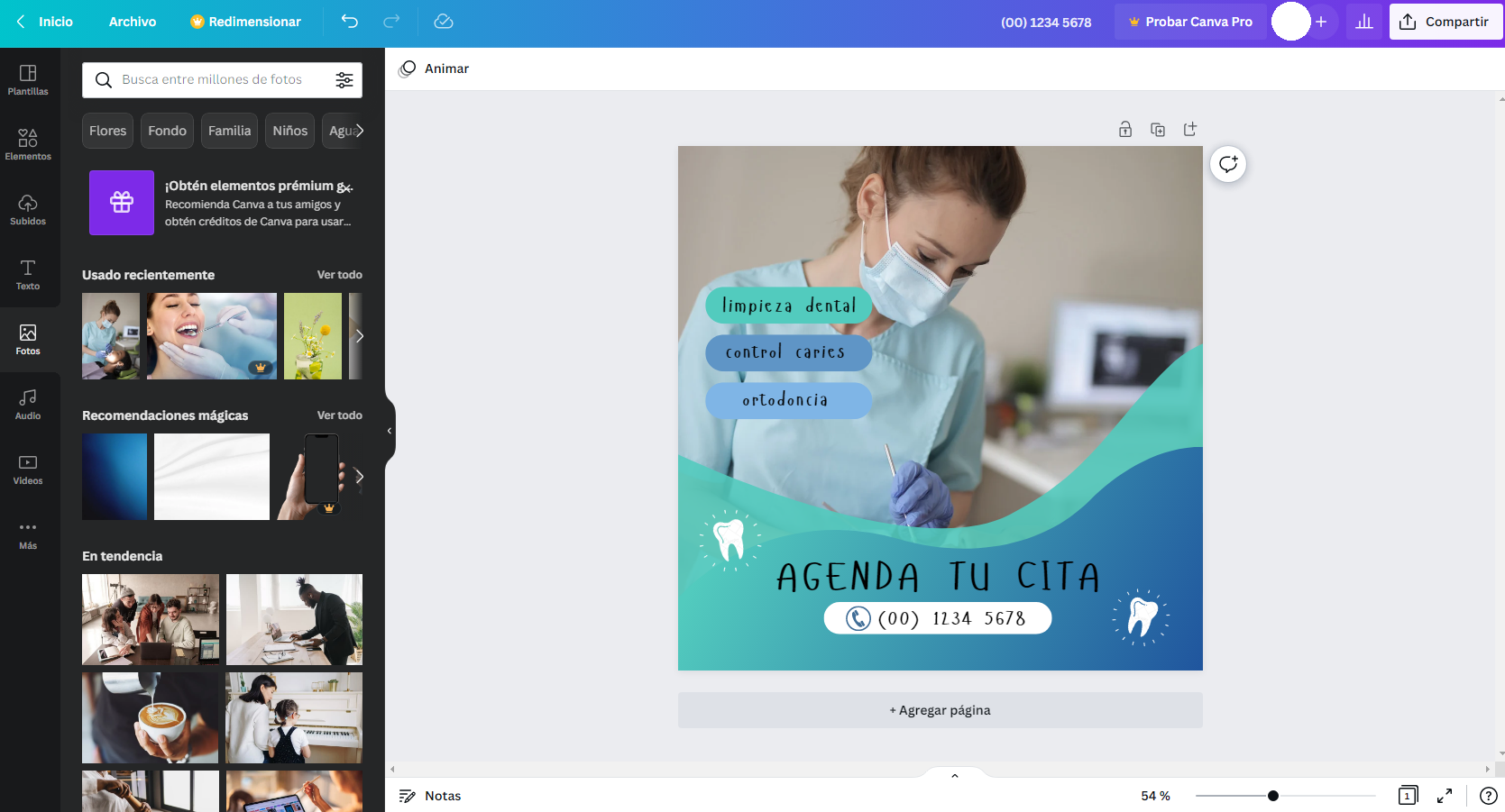
Task: Redo the last action
Action: (391, 22)
